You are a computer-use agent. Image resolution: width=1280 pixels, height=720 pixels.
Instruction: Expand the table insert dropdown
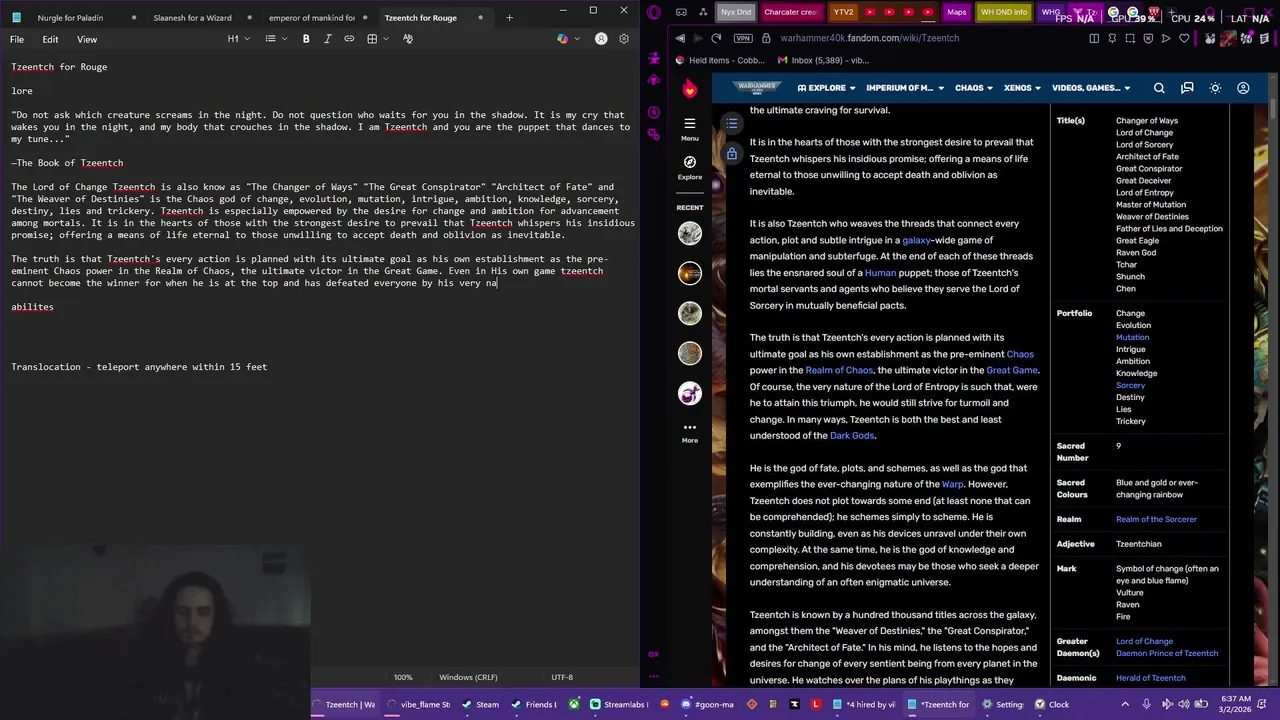(x=377, y=39)
